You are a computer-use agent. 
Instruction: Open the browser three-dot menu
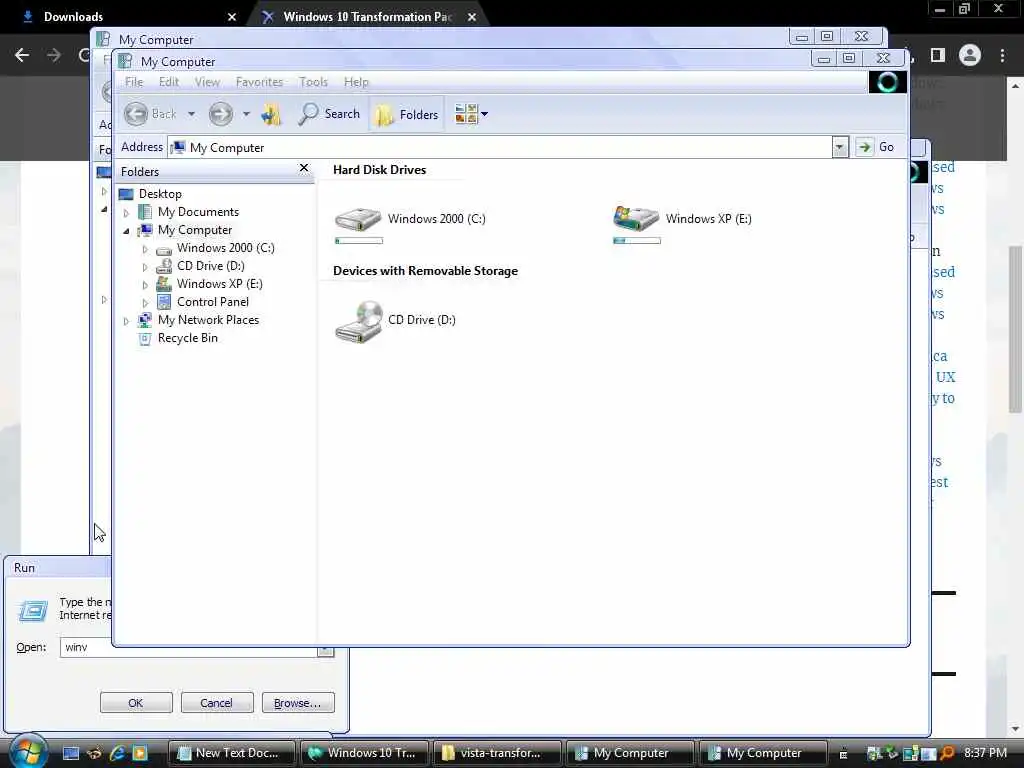point(1002,55)
